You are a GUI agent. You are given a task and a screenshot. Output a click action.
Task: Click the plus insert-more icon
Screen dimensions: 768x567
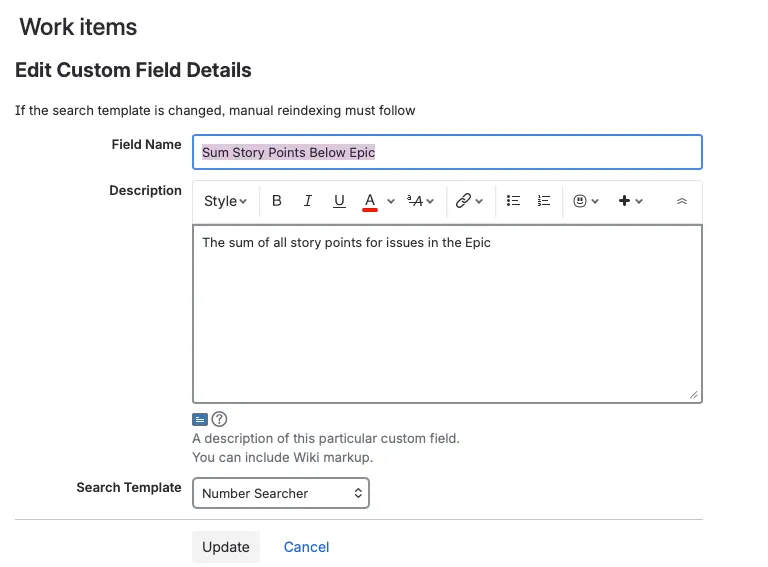click(624, 201)
